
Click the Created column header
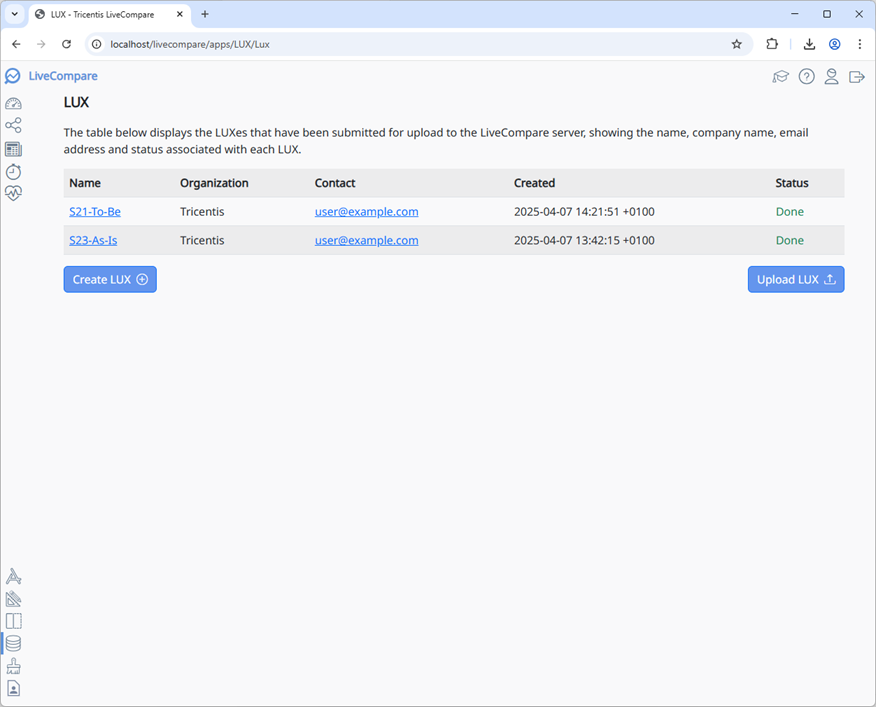(534, 183)
